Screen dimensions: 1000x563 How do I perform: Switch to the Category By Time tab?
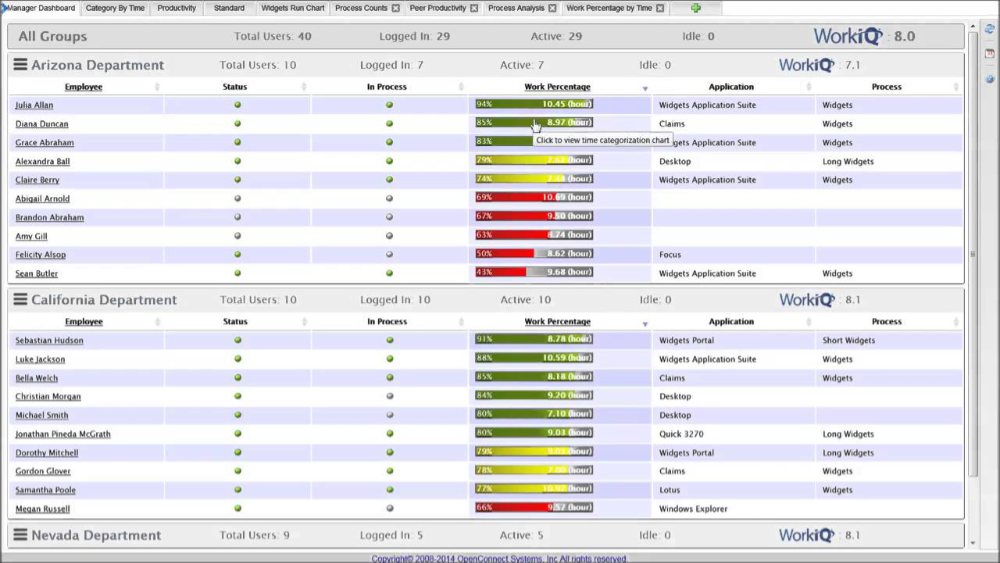point(115,8)
